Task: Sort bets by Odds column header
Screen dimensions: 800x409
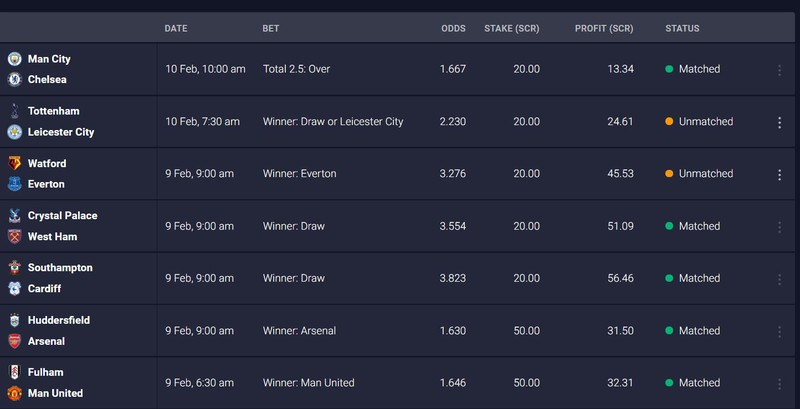Action: point(453,28)
